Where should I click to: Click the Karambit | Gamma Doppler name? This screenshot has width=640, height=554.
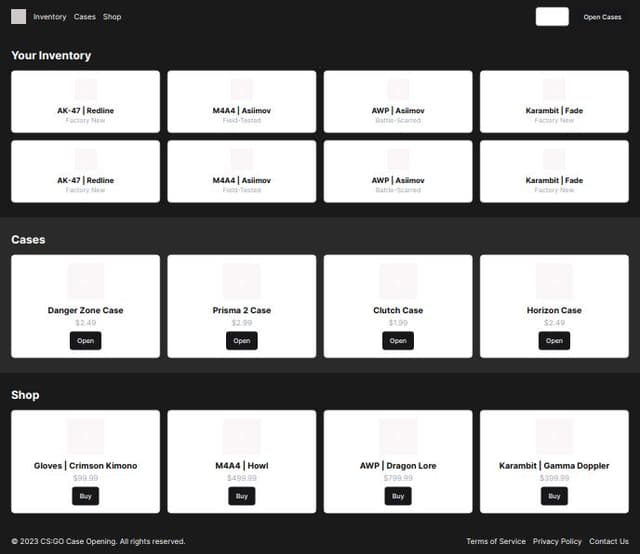pyautogui.click(x=554, y=466)
